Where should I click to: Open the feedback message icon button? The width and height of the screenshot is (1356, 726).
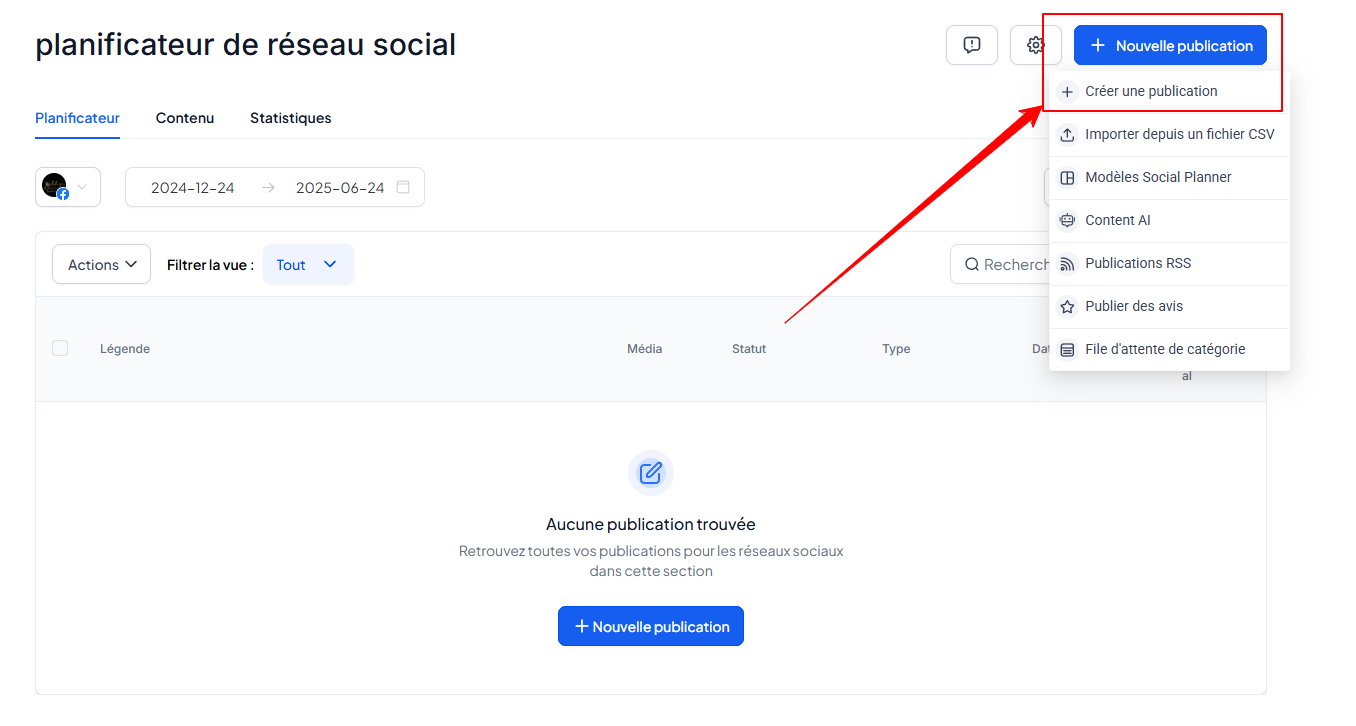click(971, 45)
